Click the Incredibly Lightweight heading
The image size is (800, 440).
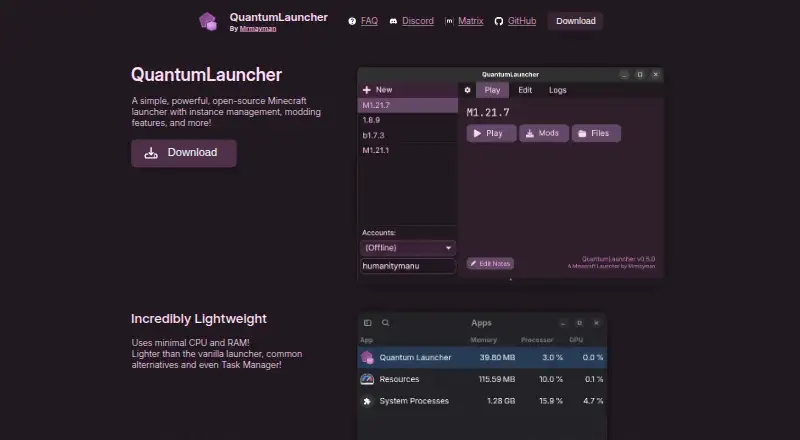click(x=199, y=319)
